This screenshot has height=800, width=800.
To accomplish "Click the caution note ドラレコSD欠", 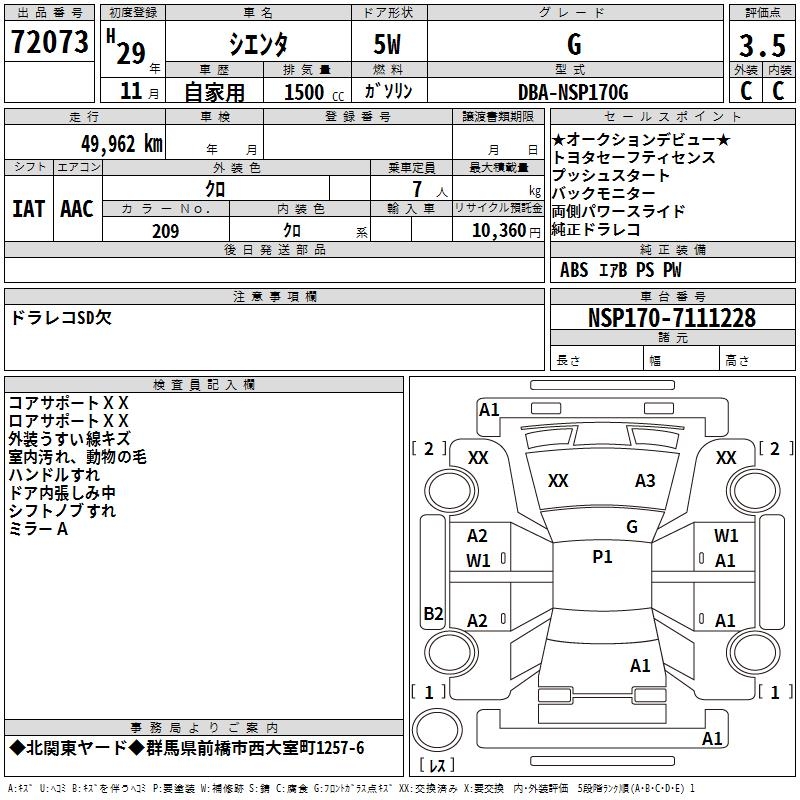I will coord(61,317).
